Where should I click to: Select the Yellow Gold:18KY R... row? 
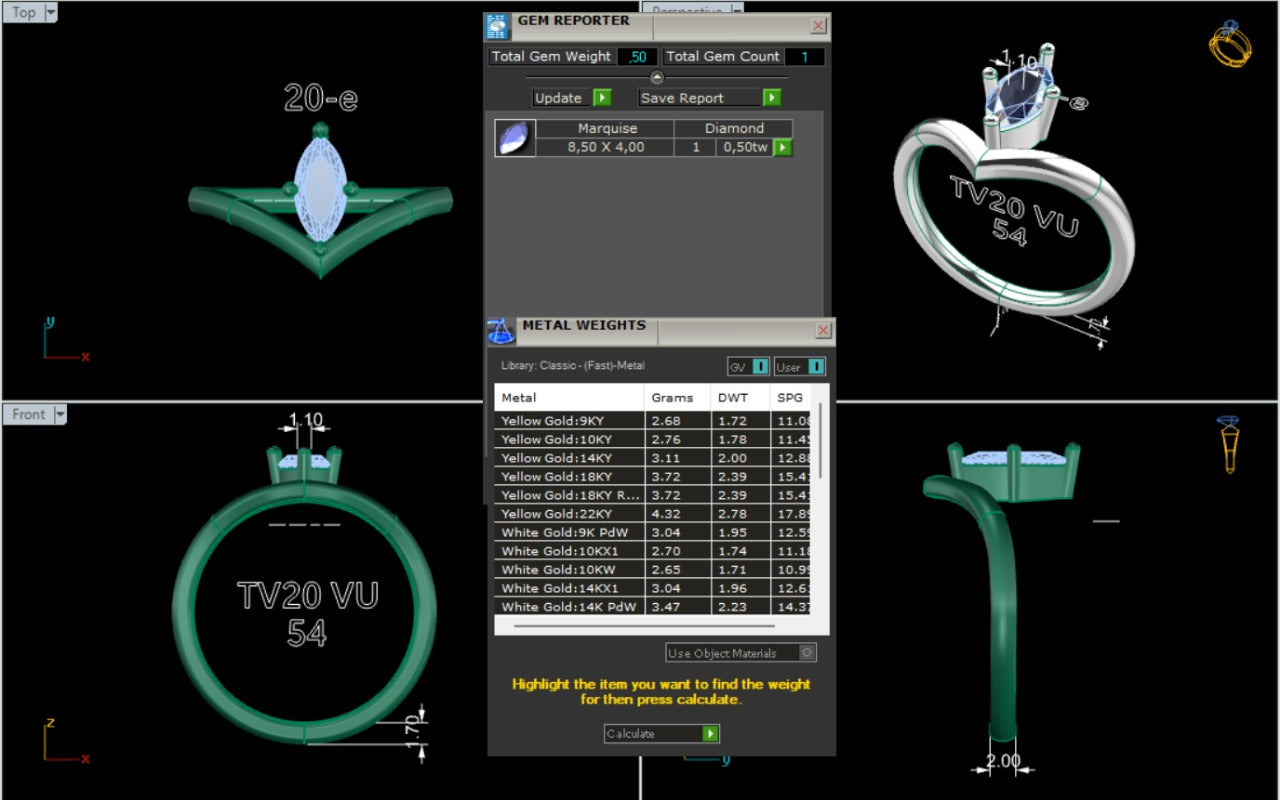click(652, 495)
